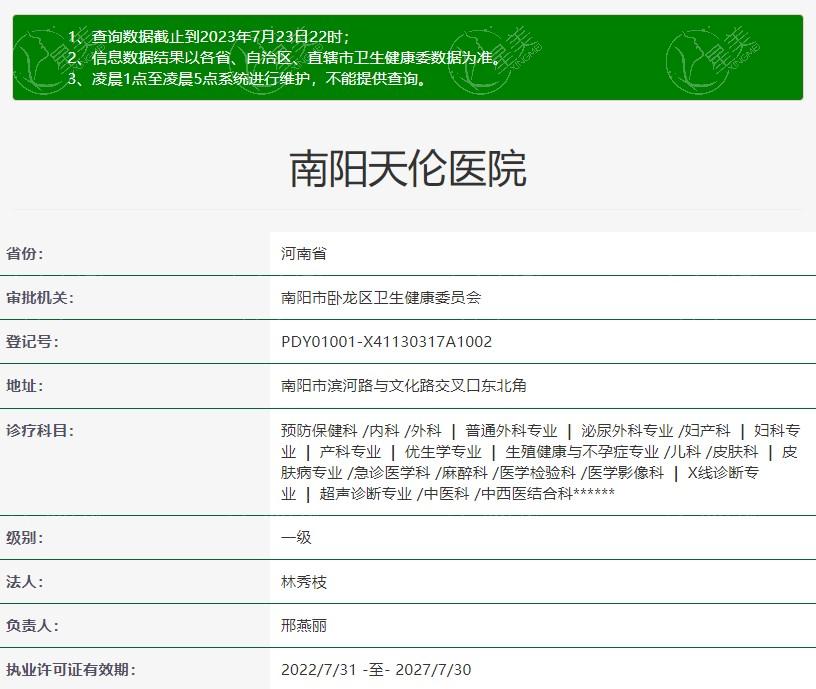Click the notice line about 卫生健康委数据为准
Image resolution: width=816 pixels, height=689 pixels.
coord(284,57)
